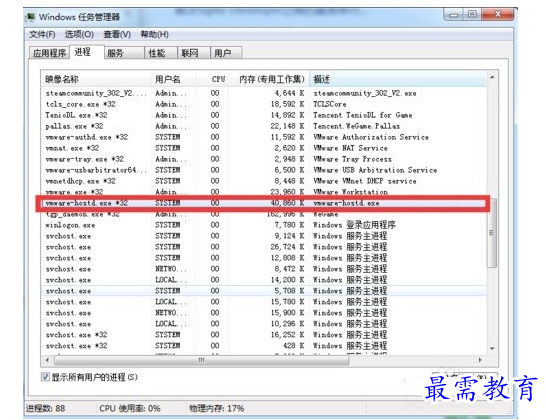The width and height of the screenshot is (546, 420).
Task: Select svchost.exe row with 8,472 K
Action: tap(264, 269)
